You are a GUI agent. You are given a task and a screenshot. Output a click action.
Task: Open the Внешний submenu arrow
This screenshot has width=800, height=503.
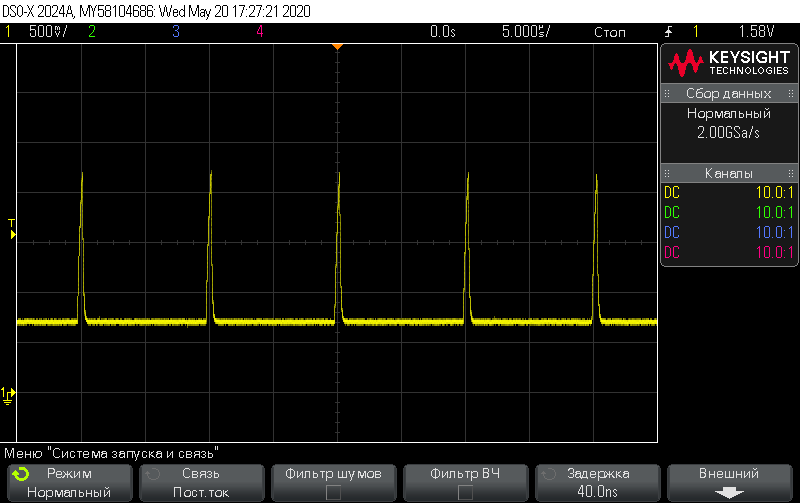click(729, 493)
